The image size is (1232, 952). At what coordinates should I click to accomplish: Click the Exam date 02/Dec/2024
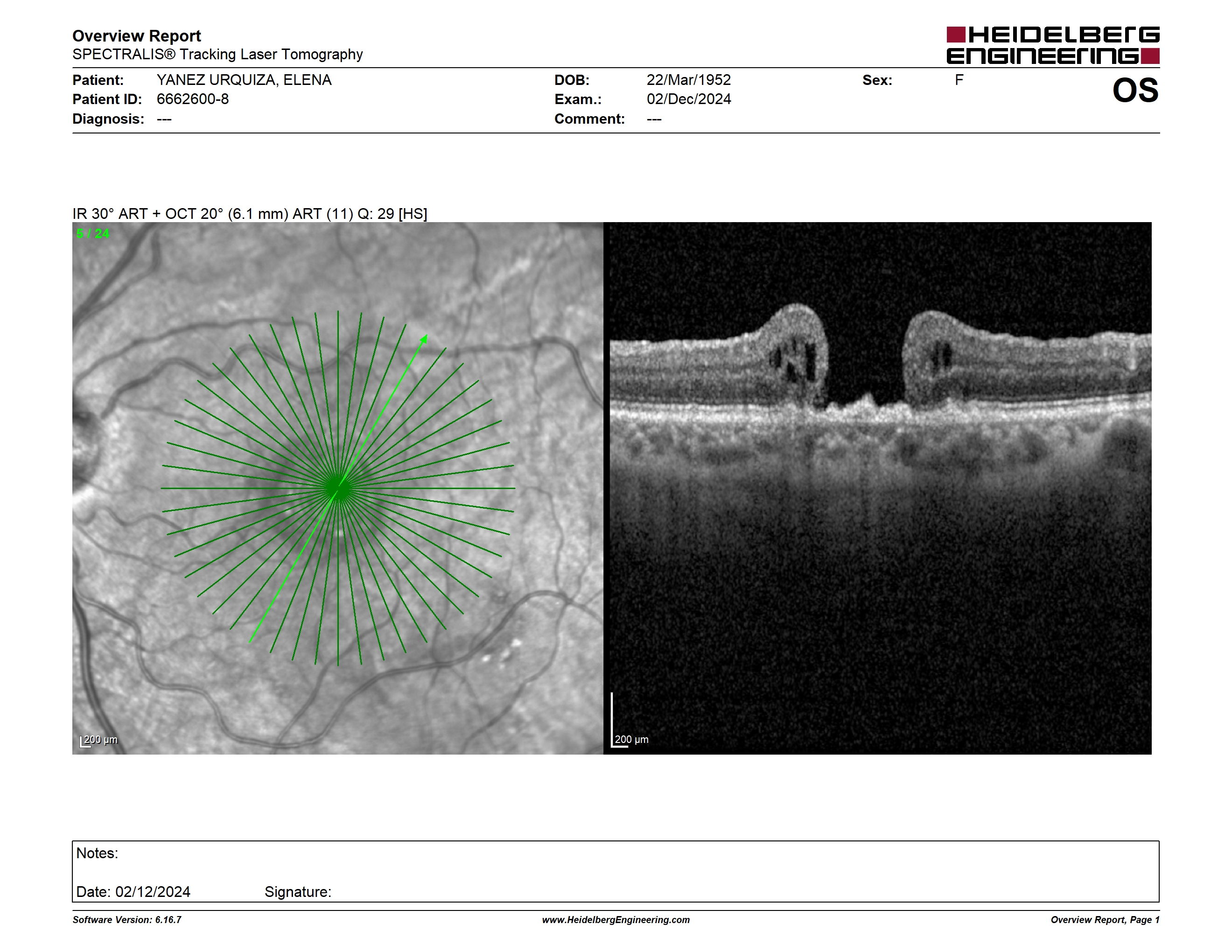(x=688, y=99)
